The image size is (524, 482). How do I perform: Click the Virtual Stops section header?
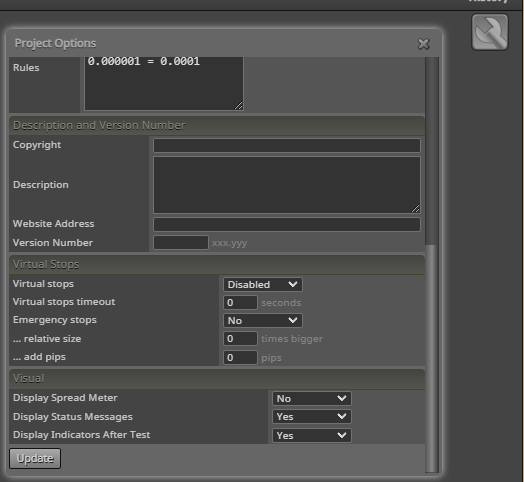coord(217,265)
